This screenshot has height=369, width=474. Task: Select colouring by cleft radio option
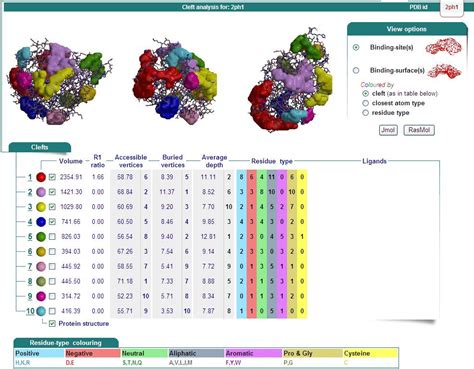click(x=365, y=94)
